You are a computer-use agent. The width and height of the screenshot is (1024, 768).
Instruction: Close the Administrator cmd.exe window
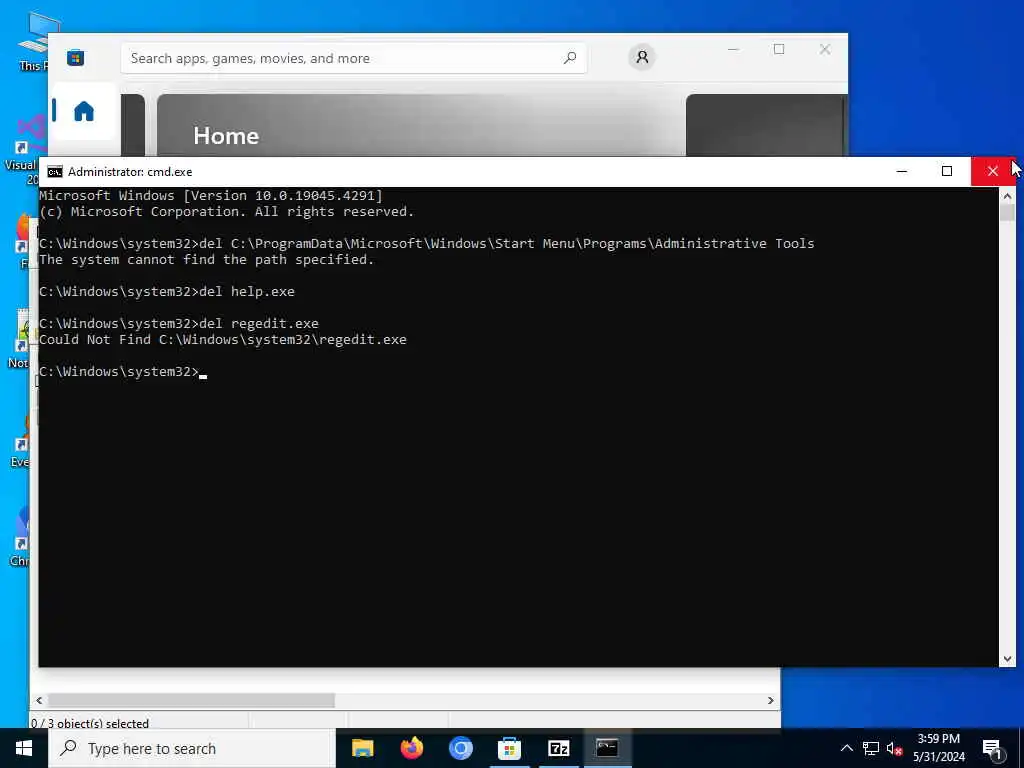point(993,171)
